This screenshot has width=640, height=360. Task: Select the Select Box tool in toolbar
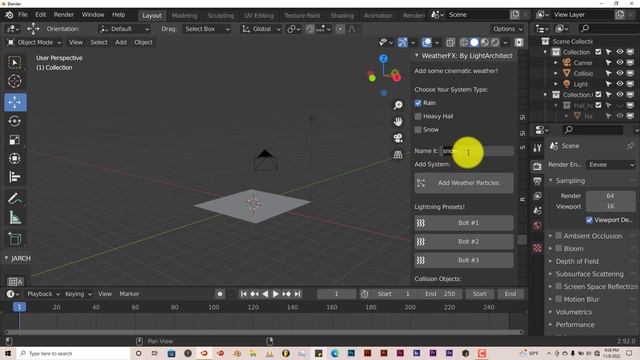[x=15, y=62]
